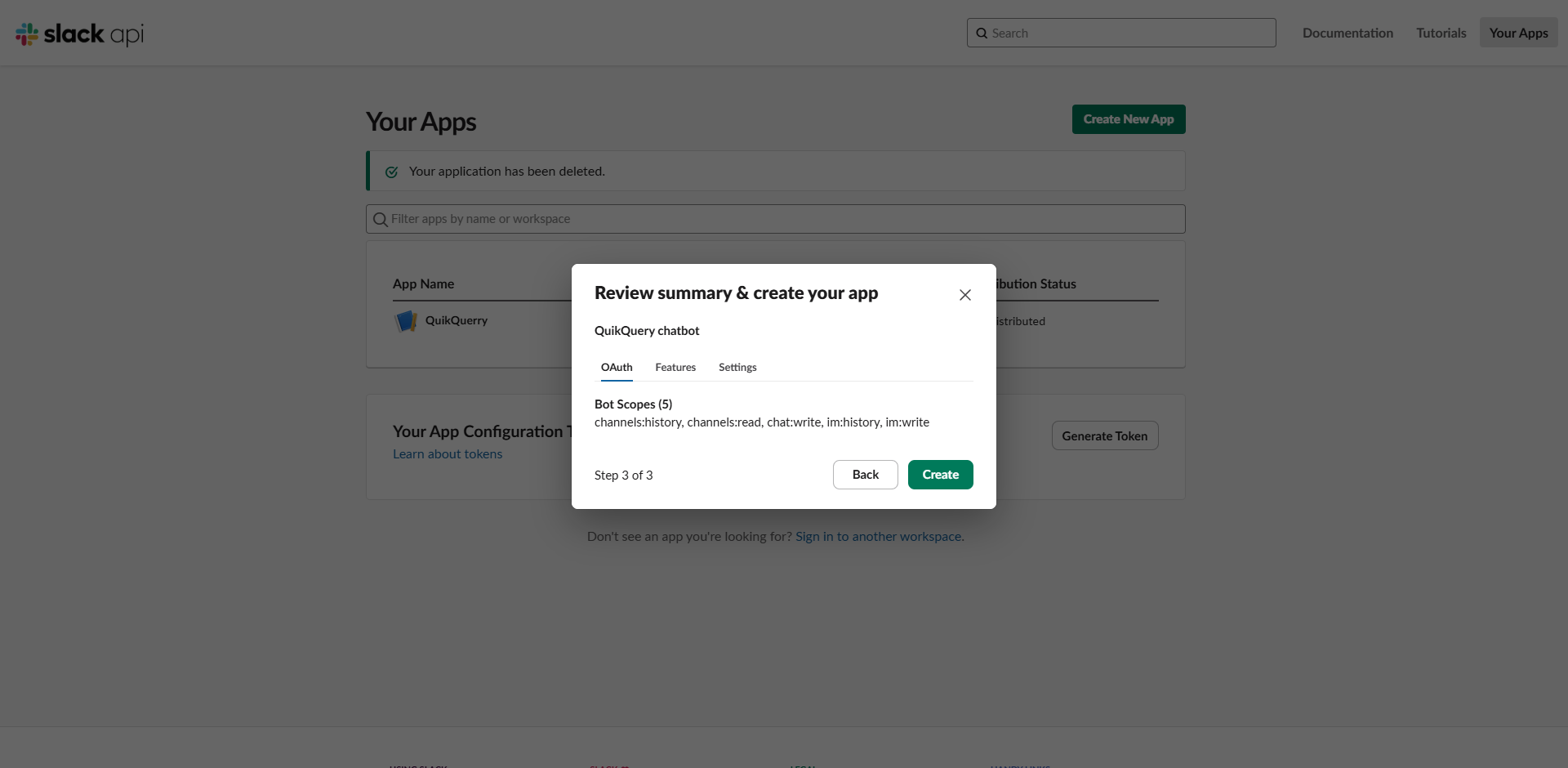This screenshot has width=1568, height=768.
Task: Switch to the OAuth tab
Action: (617, 368)
